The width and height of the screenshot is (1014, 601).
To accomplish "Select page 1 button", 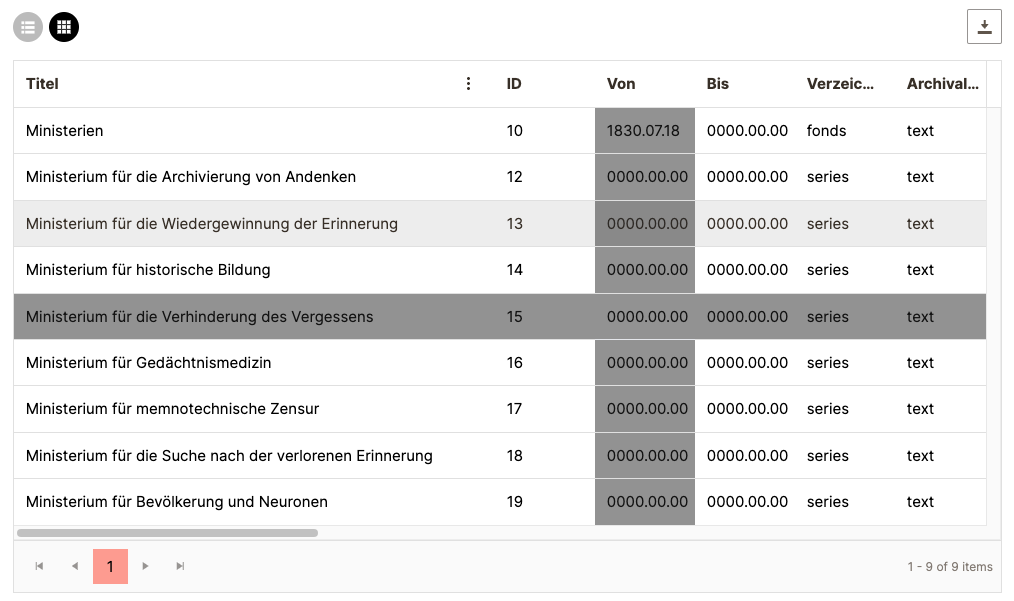I will pyautogui.click(x=110, y=566).
